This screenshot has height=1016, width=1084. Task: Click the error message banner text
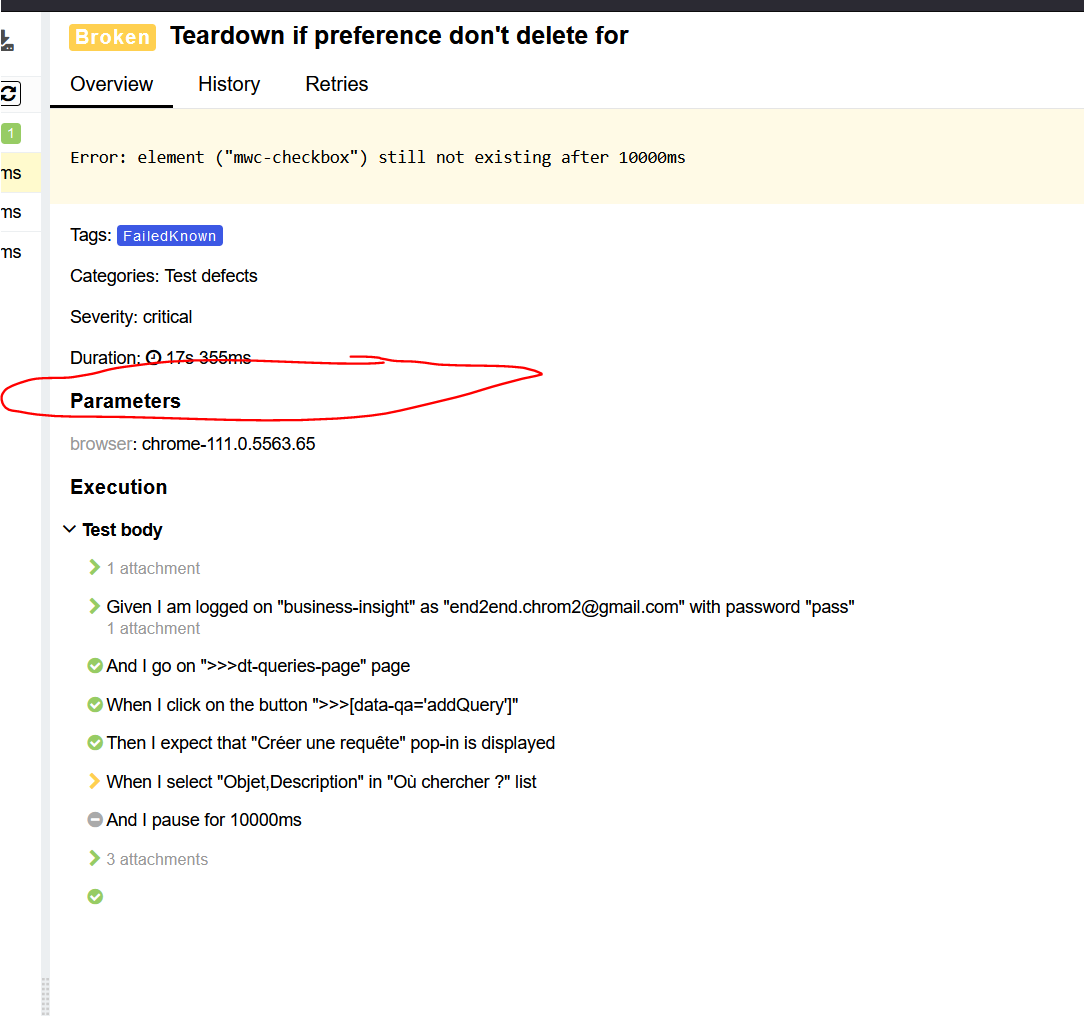coord(378,157)
